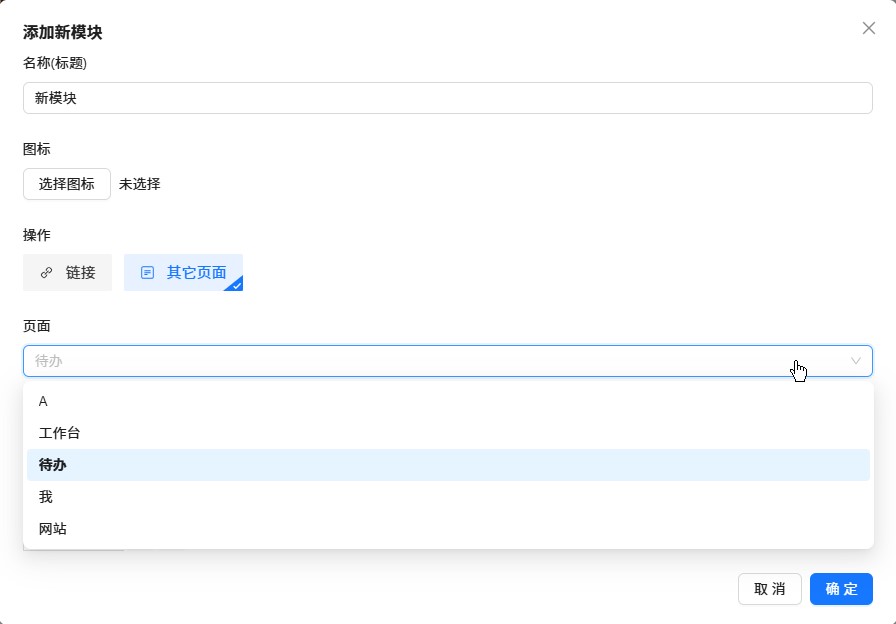
Task: Choose 网站 in the dropdown list
Action: tap(53, 529)
